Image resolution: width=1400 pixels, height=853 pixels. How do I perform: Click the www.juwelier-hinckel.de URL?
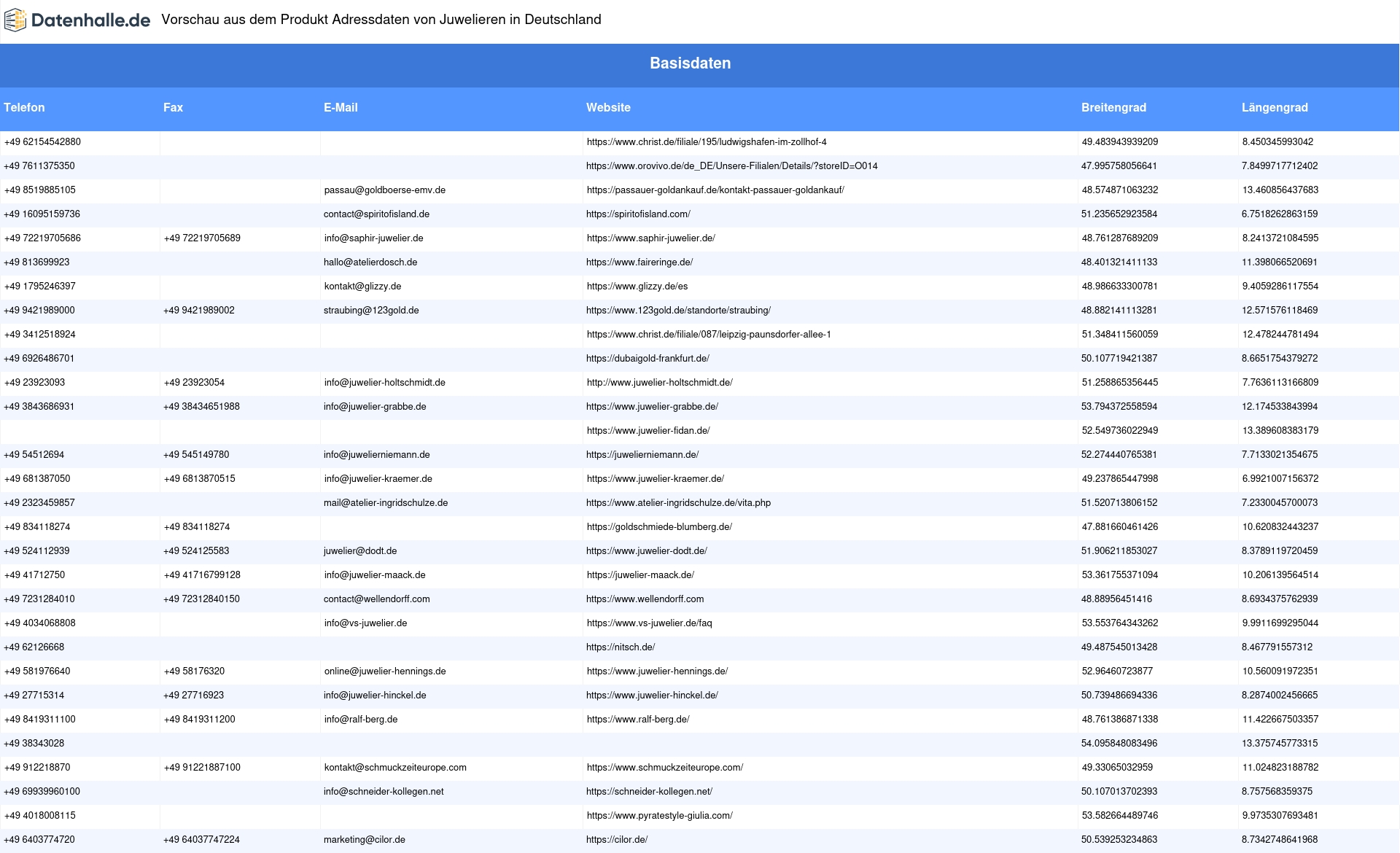[x=652, y=696]
